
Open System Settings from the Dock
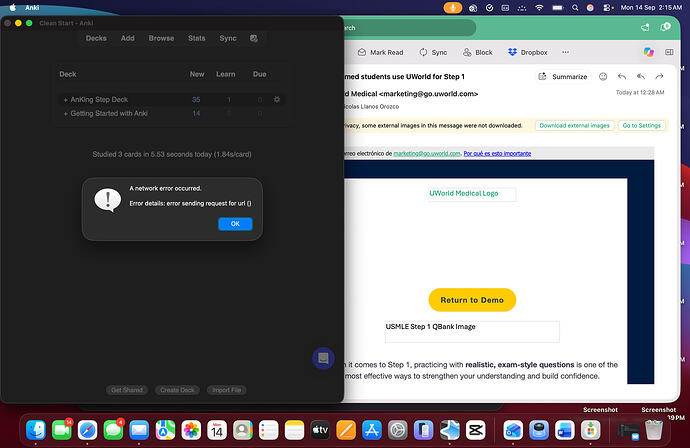coord(397,430)
